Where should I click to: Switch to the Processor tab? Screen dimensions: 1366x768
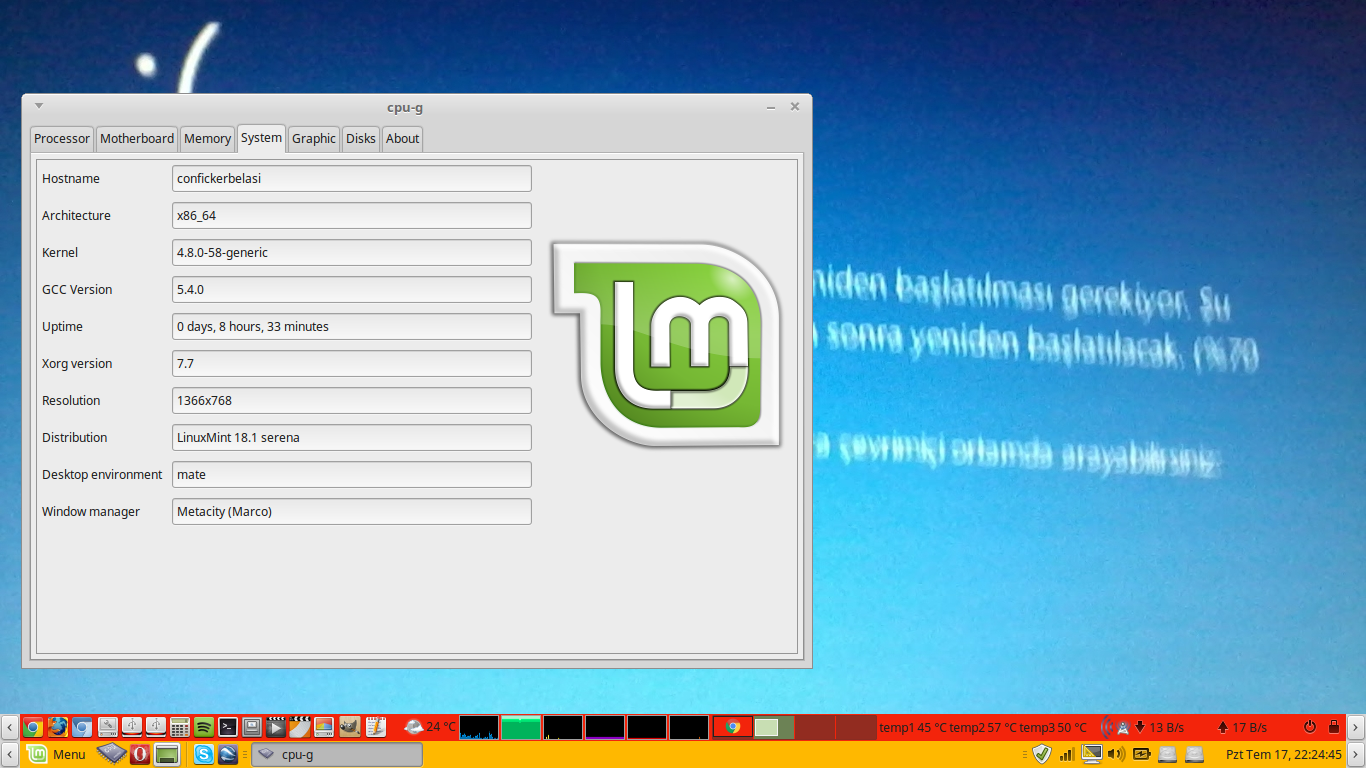coord(62,138)
